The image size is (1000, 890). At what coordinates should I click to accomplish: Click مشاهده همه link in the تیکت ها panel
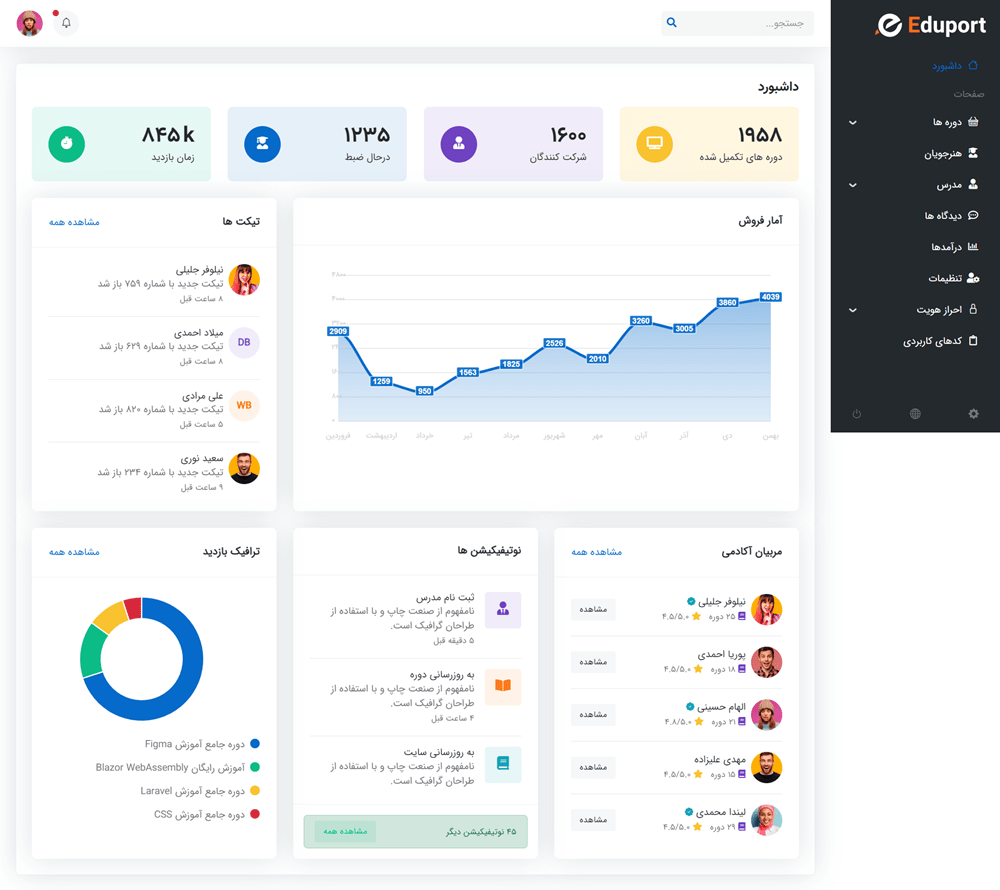[x=74, y=222]
